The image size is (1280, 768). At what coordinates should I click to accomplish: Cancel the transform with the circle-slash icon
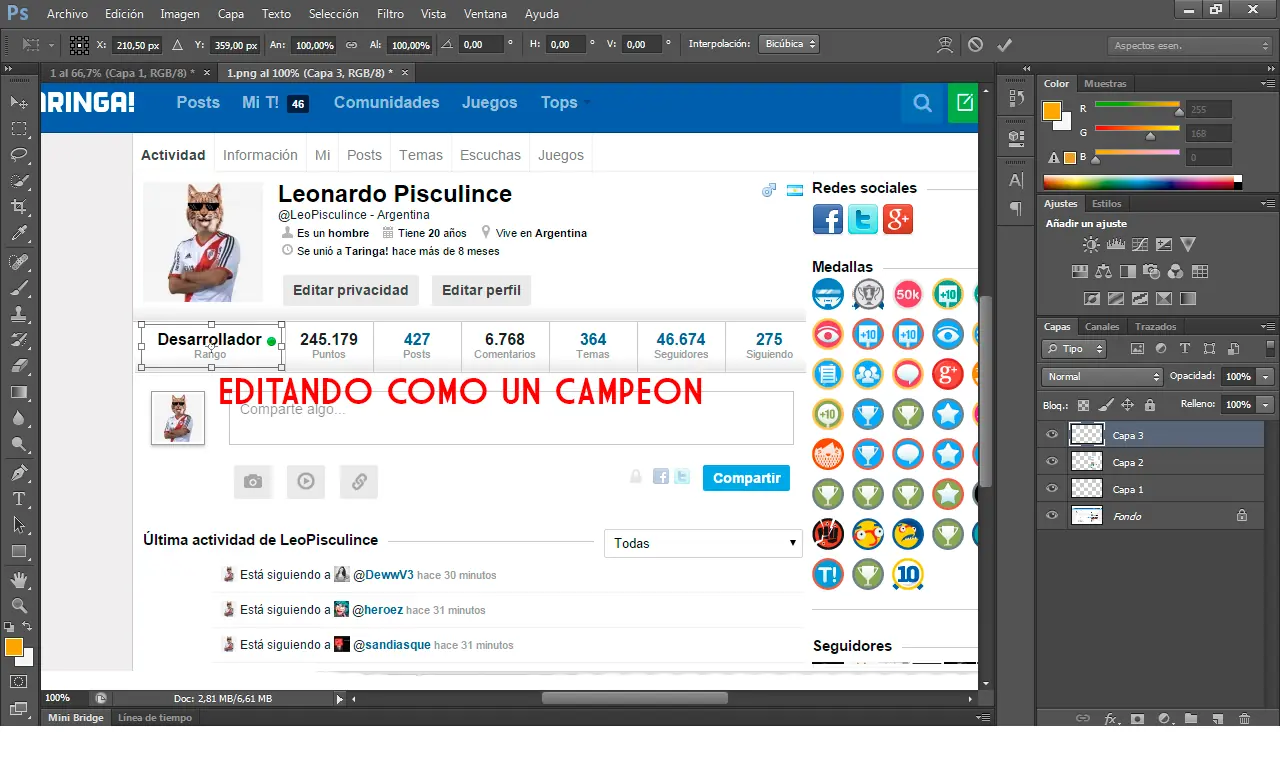coord(975,45)
